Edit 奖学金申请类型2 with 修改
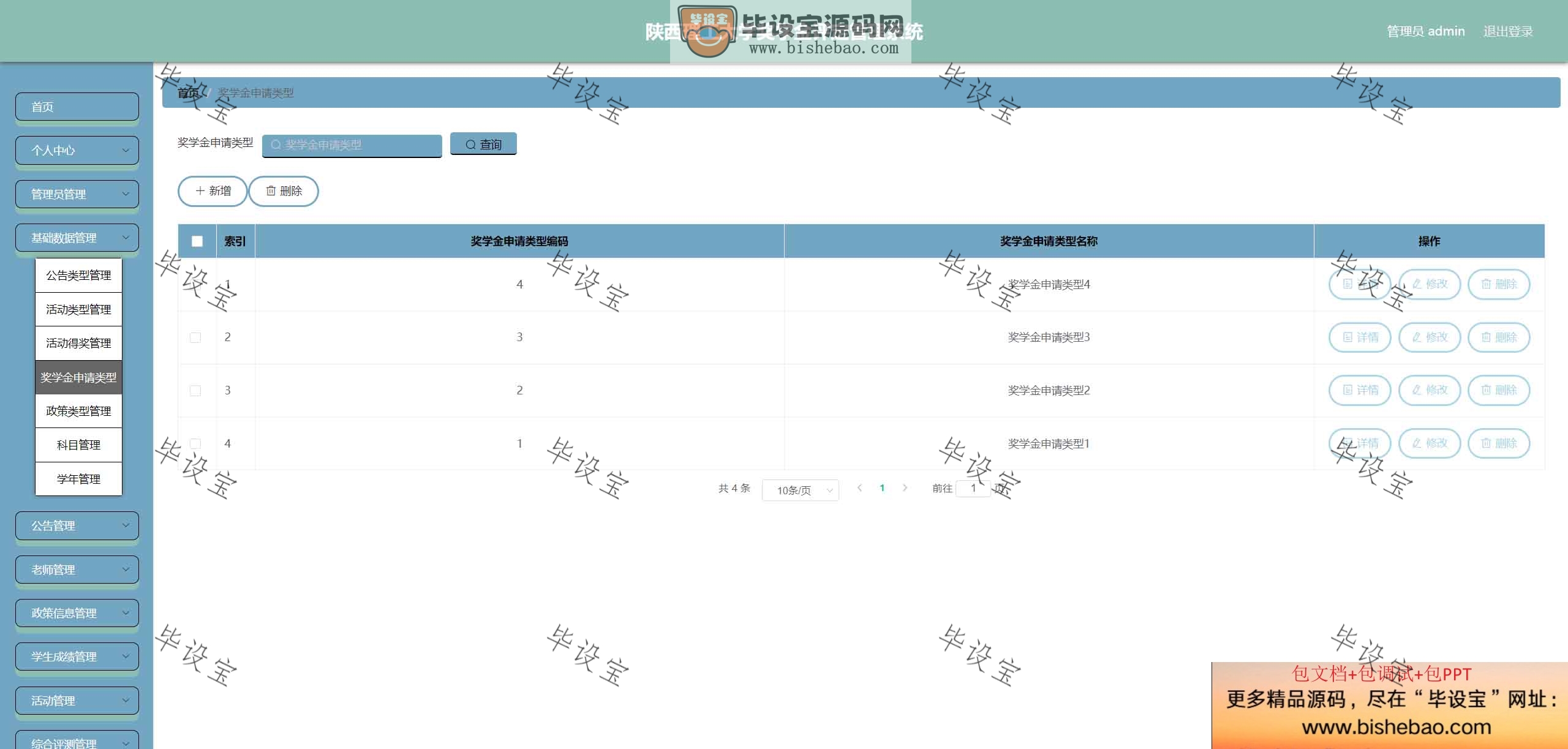 point(1430,390)
